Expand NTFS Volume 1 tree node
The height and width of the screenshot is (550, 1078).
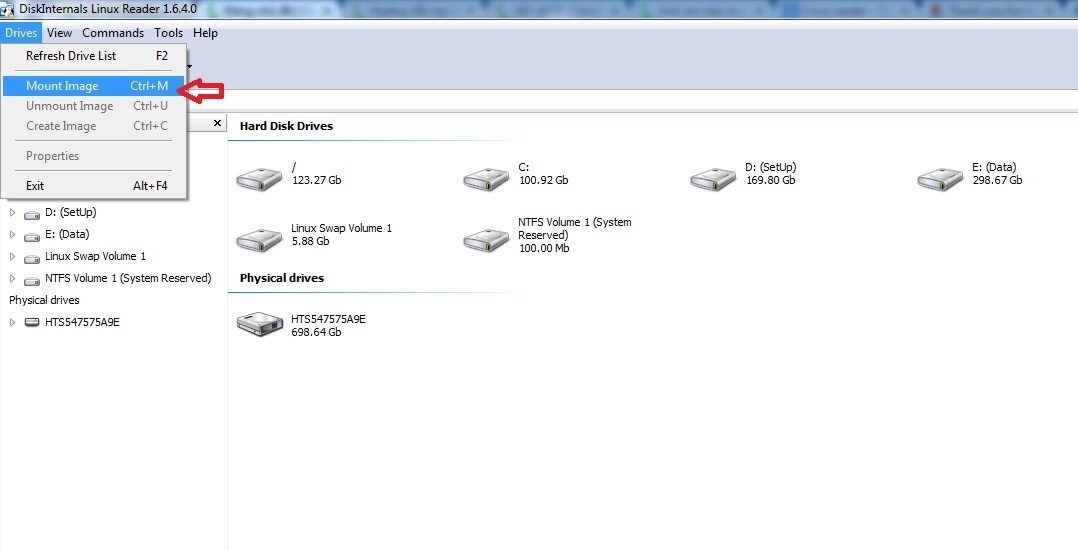click(12, 278)
